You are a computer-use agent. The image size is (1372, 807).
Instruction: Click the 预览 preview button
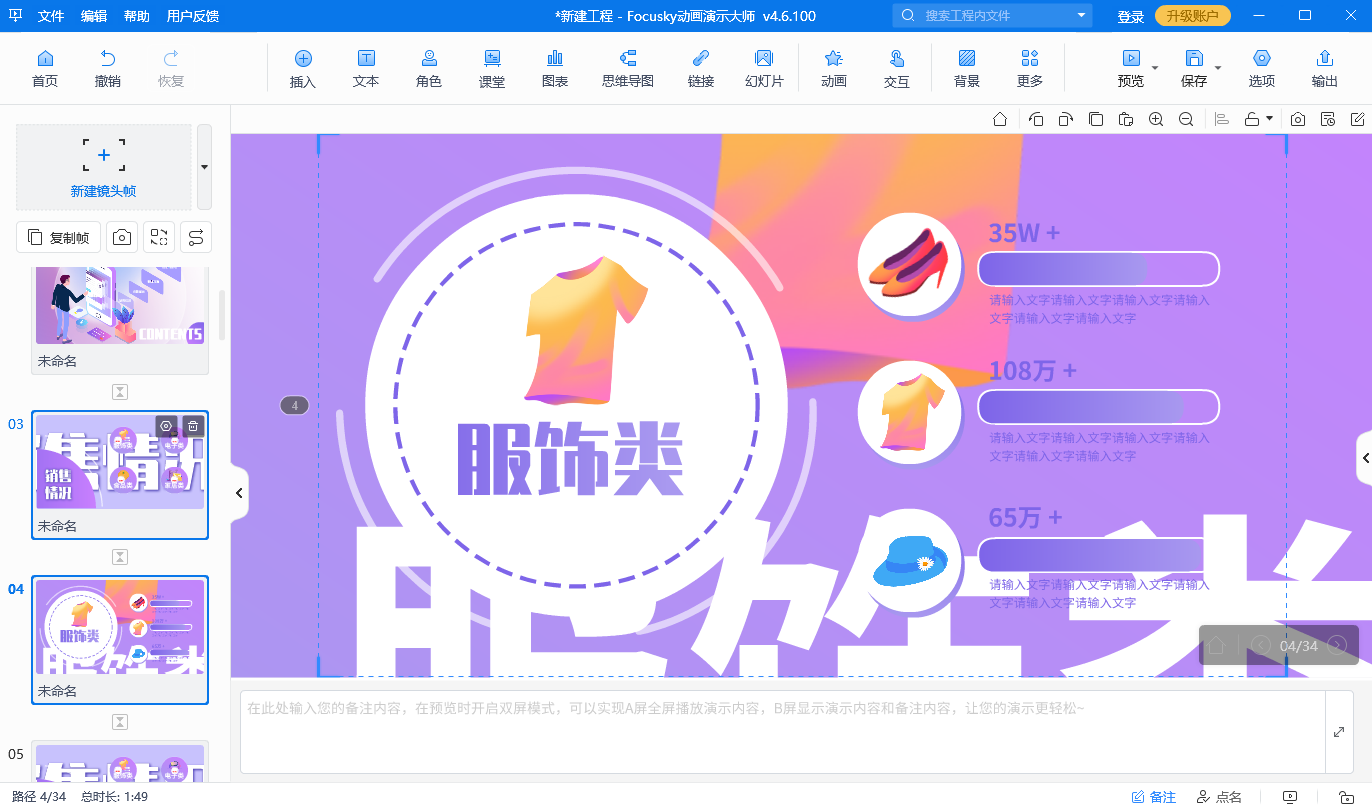(x=1131, y=68)
